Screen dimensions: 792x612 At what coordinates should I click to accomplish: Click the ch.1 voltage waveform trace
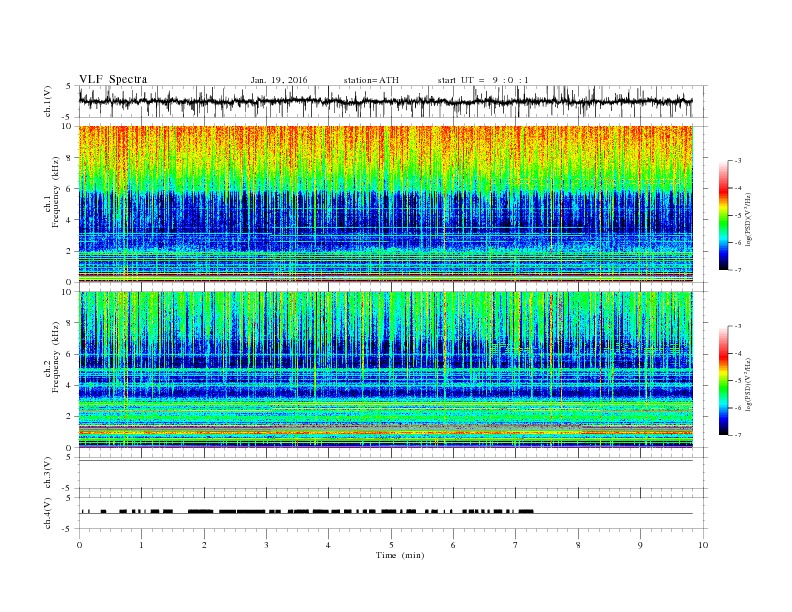[x=386, y=101]
